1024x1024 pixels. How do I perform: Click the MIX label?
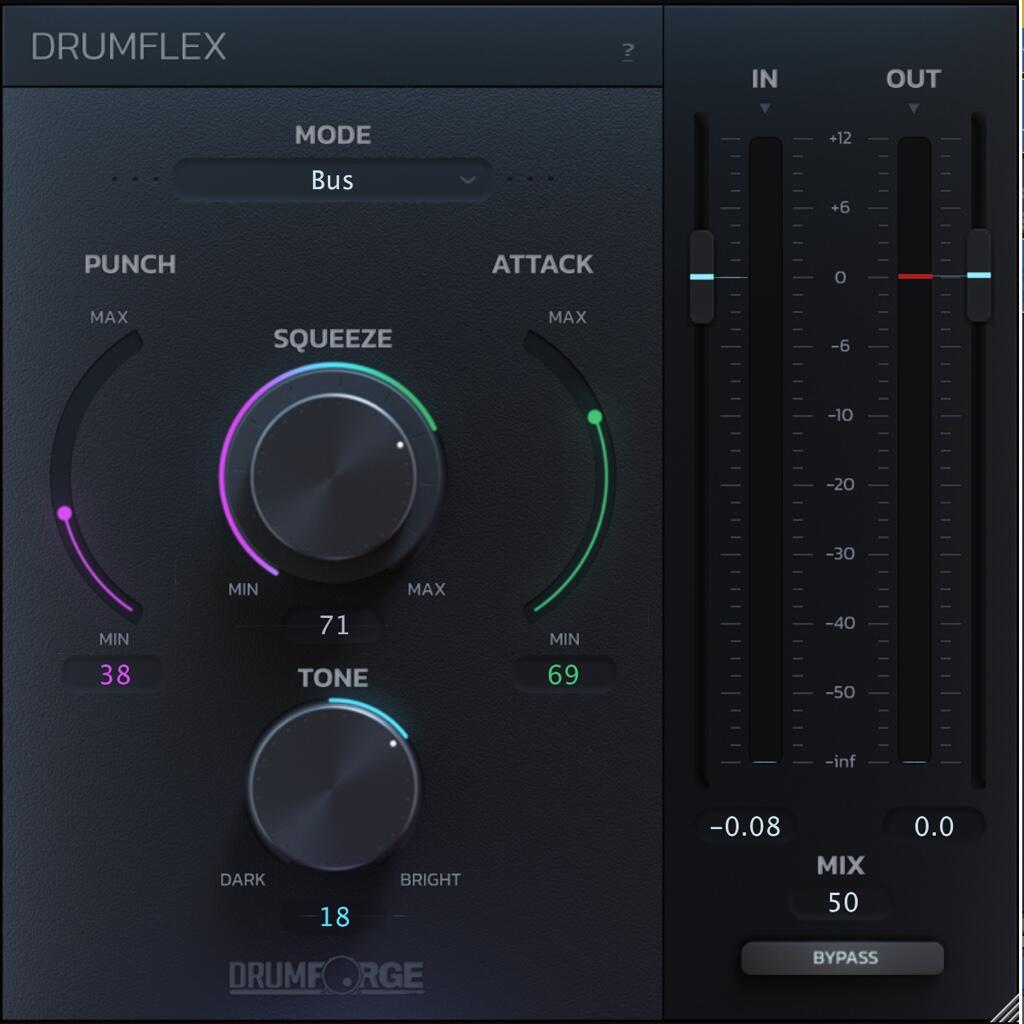[x=840, y=865]
